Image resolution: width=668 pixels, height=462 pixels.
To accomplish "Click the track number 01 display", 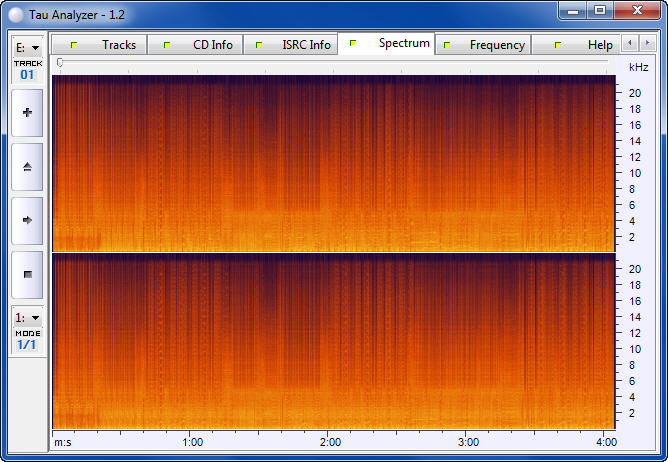I will click(27, 75).
